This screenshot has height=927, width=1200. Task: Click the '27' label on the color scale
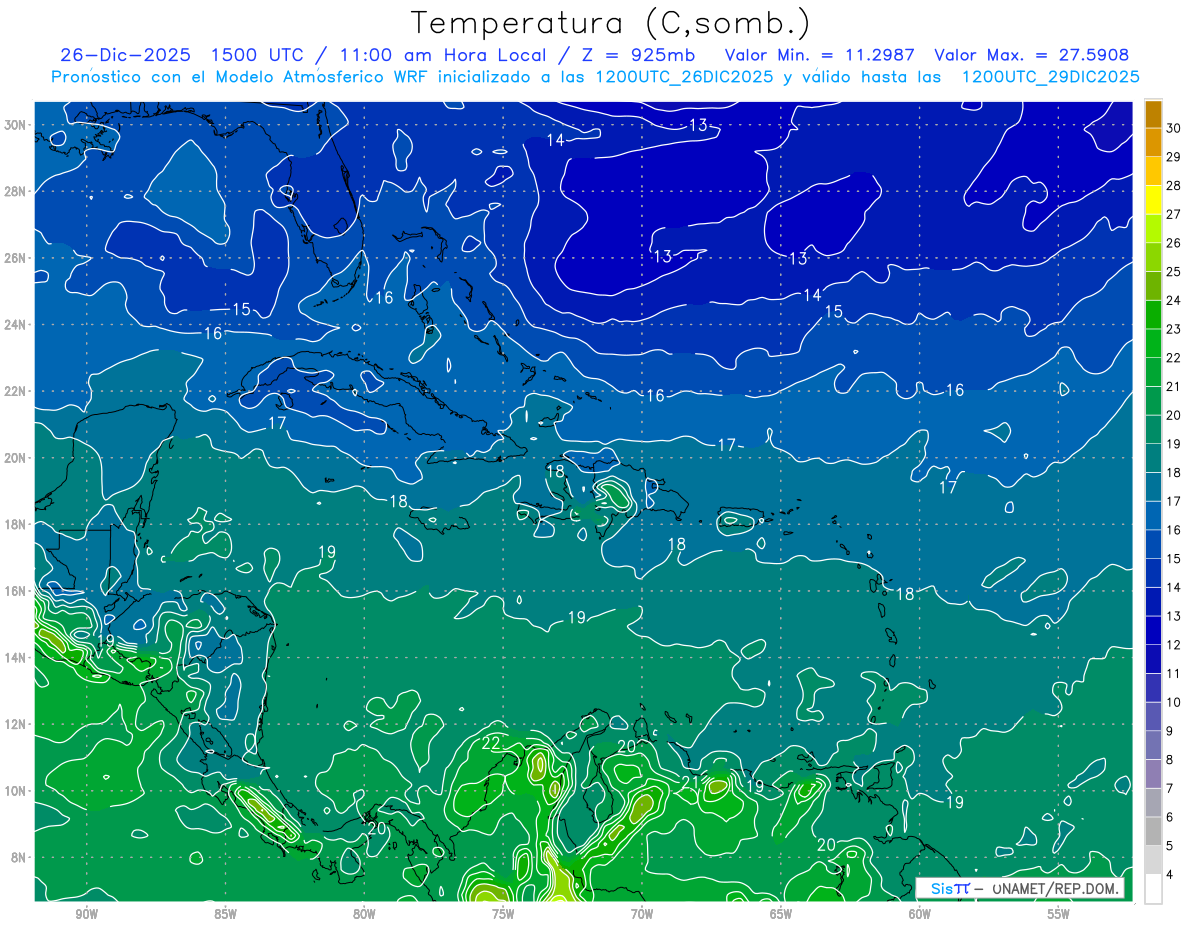(1174, 214)
